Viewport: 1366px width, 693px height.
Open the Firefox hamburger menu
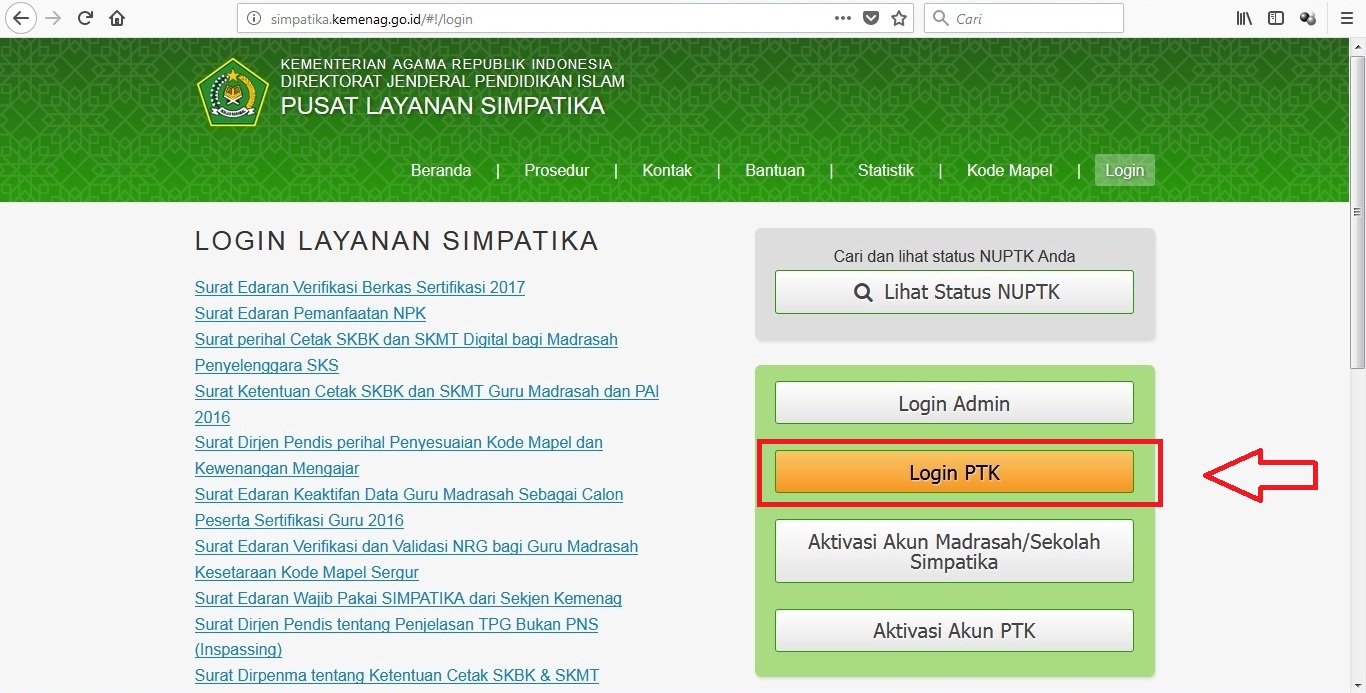coord(1344,17)
